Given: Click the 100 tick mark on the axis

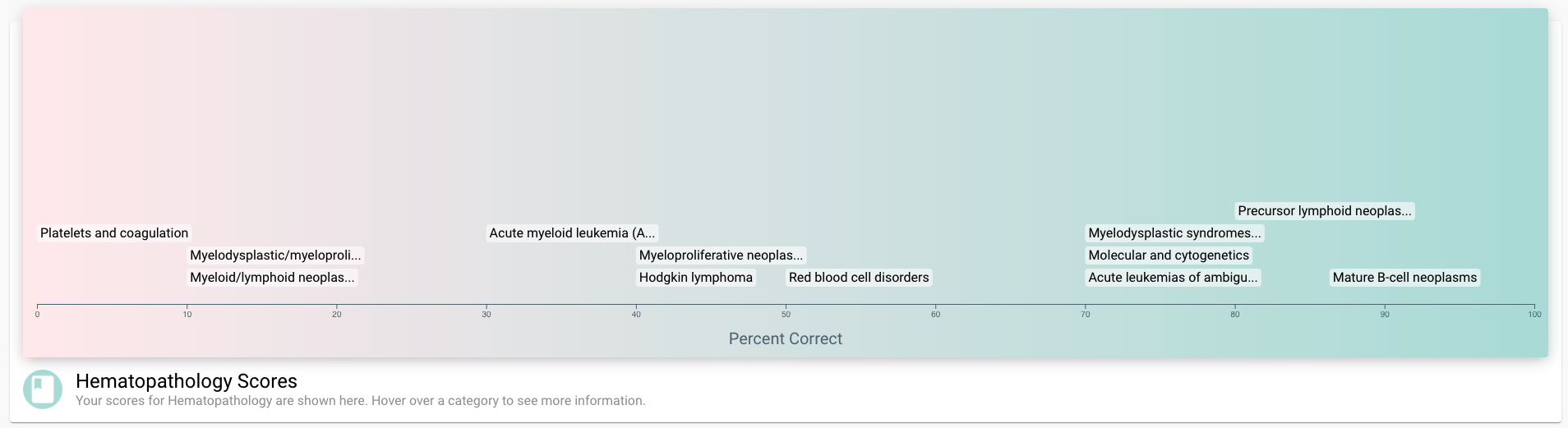Looking at the screenshot, I should (x=1534, y=315).
